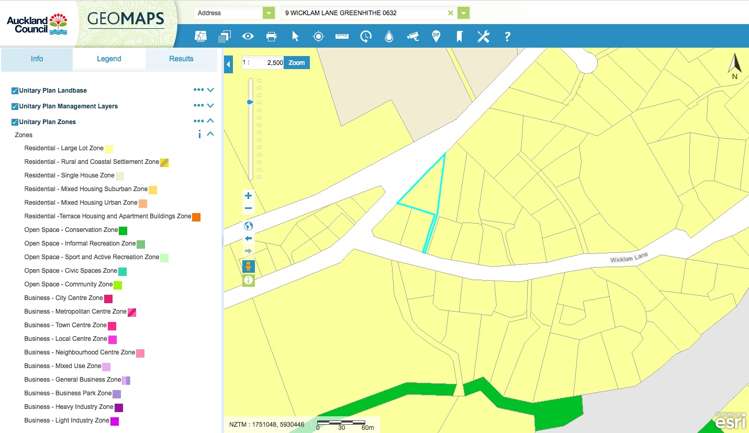749x433 pixels.
Task: Click Residential Large Lot Zone swatch
Action: click(109, 149)
